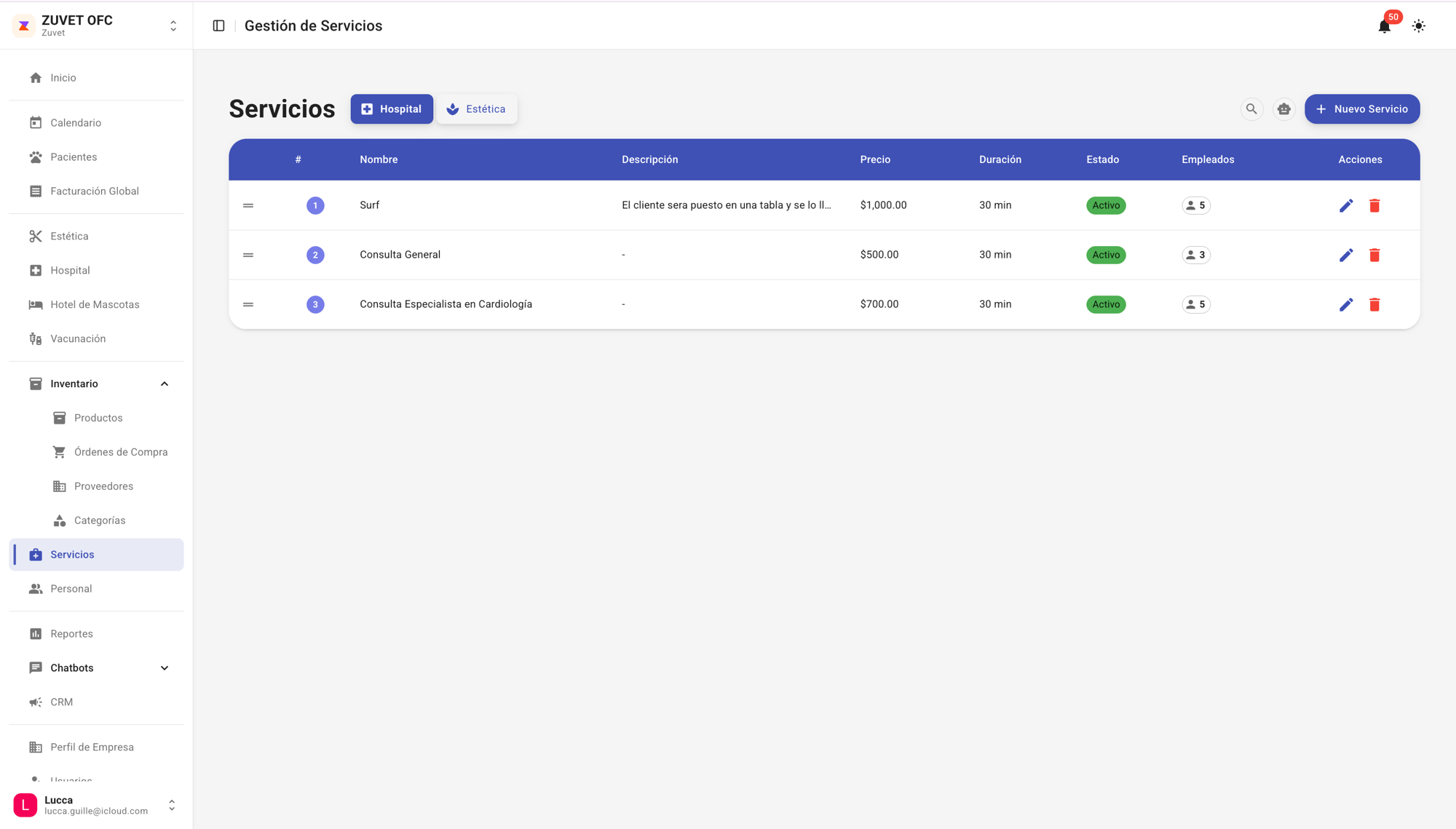Click the Nombre column header
This screenshot has height=829, width=1456.
click(379, 159)
